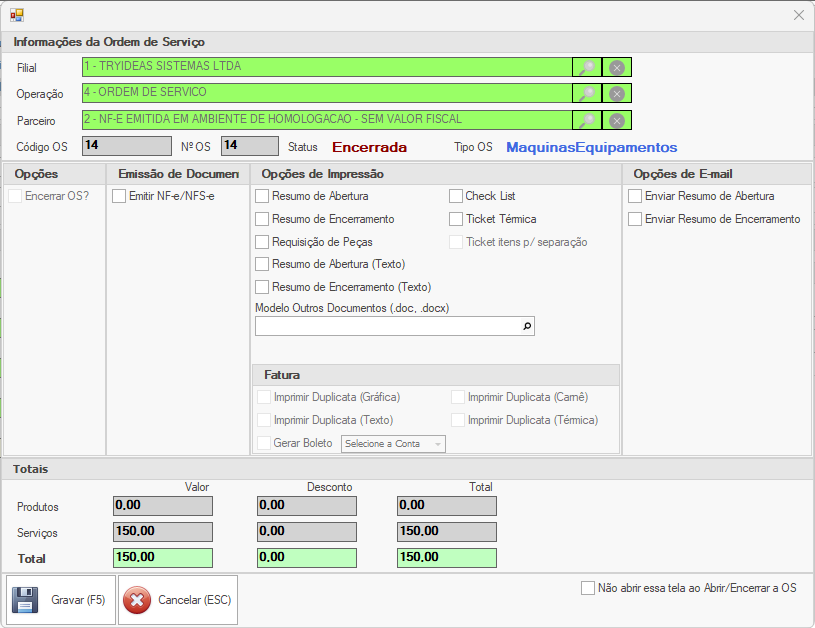Click the search icon beside Filial field

tap(587, 67)
